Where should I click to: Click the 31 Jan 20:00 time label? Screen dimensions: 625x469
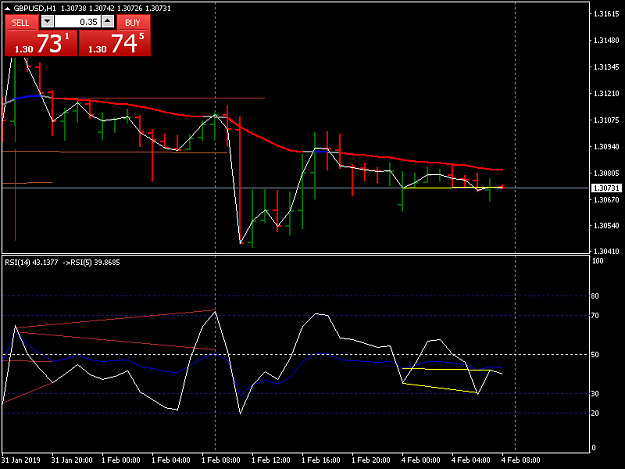point(72,460)
